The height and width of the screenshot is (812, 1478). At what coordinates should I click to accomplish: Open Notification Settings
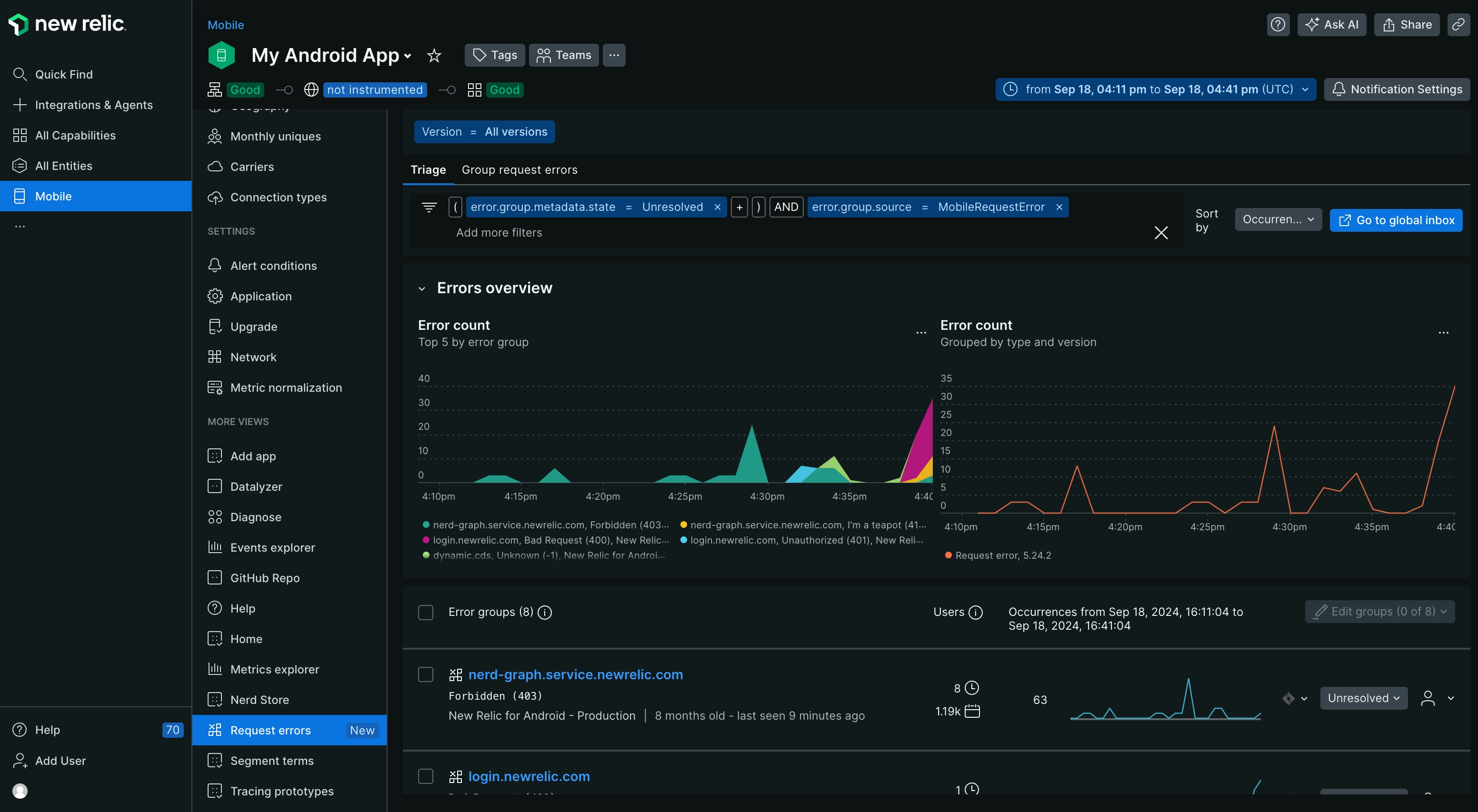(x=1397, y=89)
